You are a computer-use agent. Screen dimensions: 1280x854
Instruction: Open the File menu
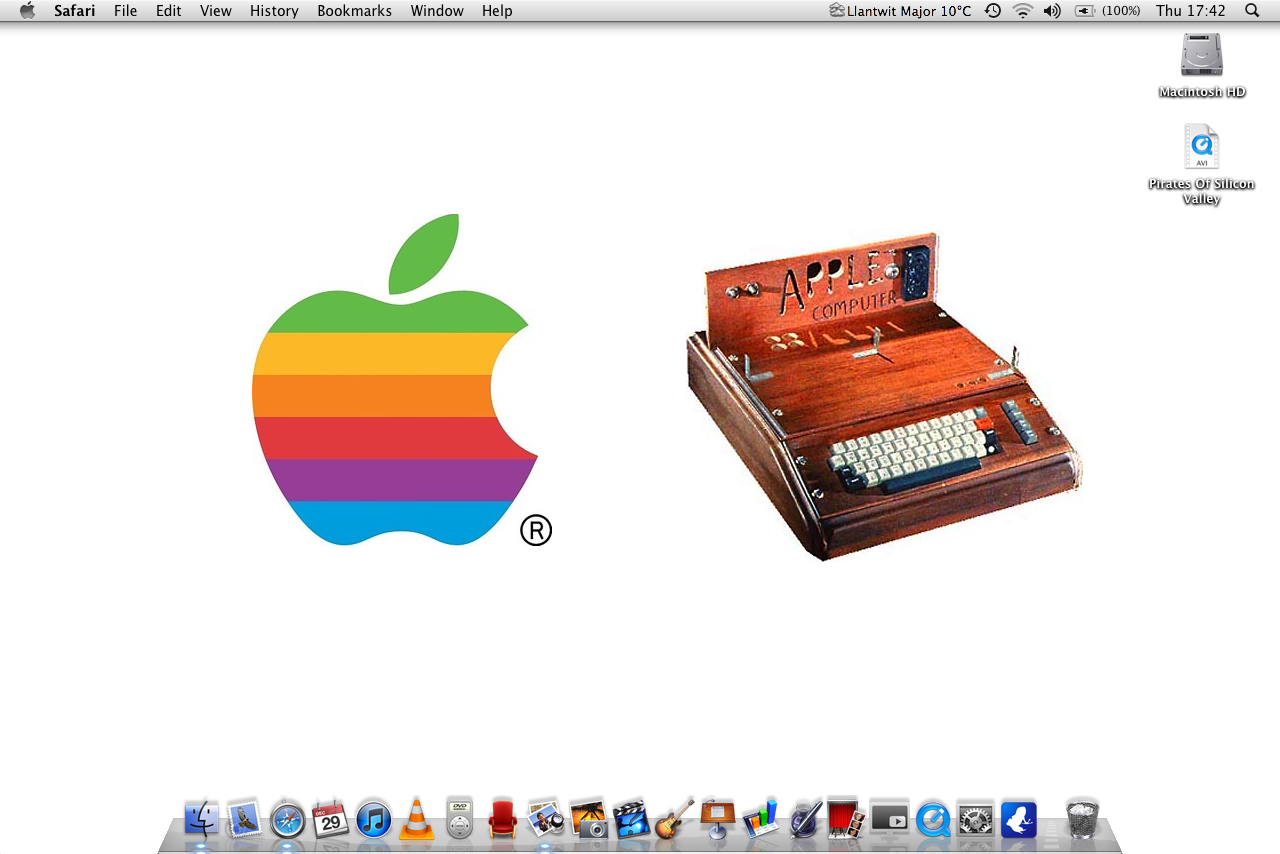[126, 11]
